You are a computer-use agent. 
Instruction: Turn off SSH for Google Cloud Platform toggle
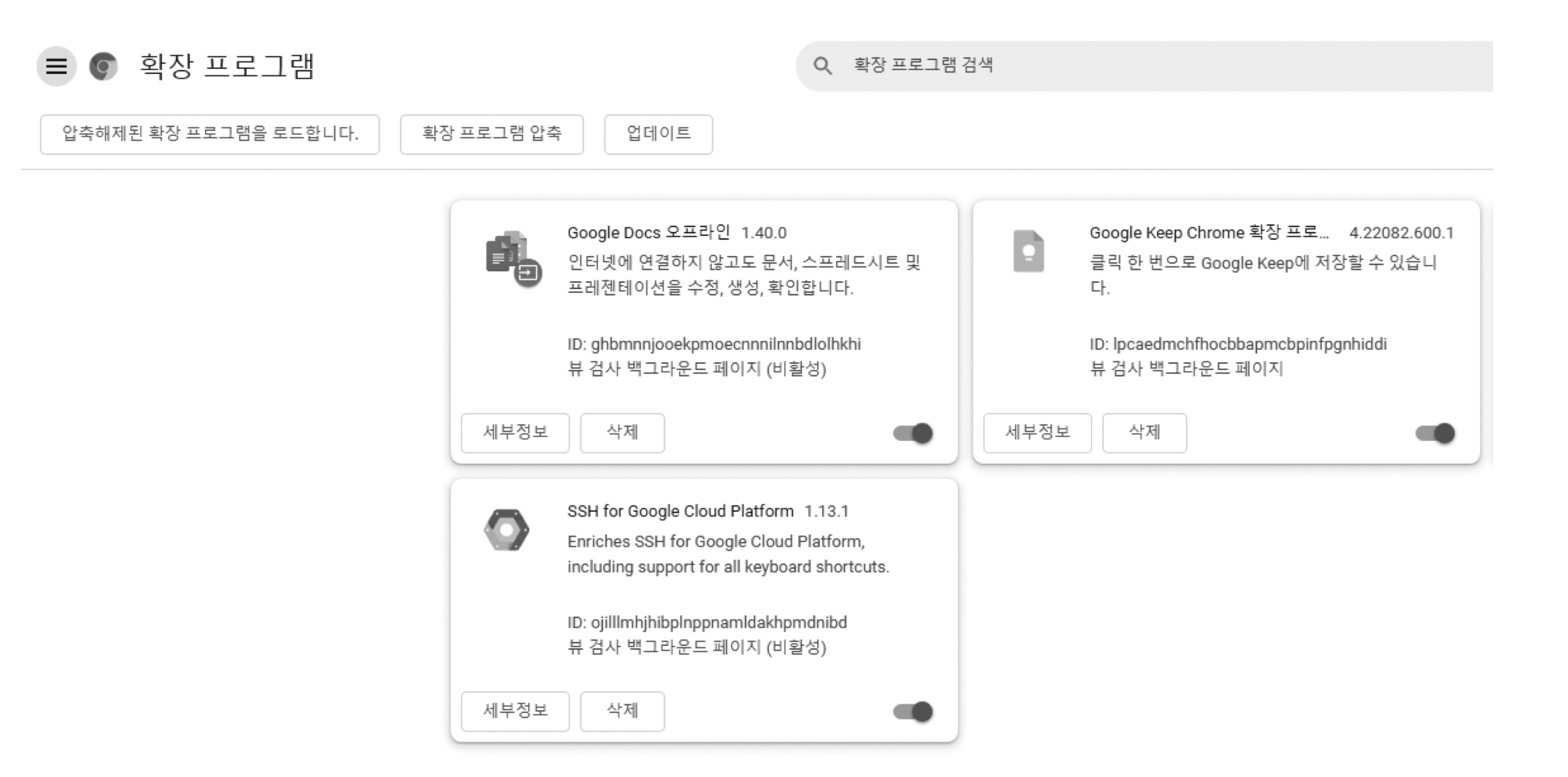pyautogui.click(x=913, y=711)
